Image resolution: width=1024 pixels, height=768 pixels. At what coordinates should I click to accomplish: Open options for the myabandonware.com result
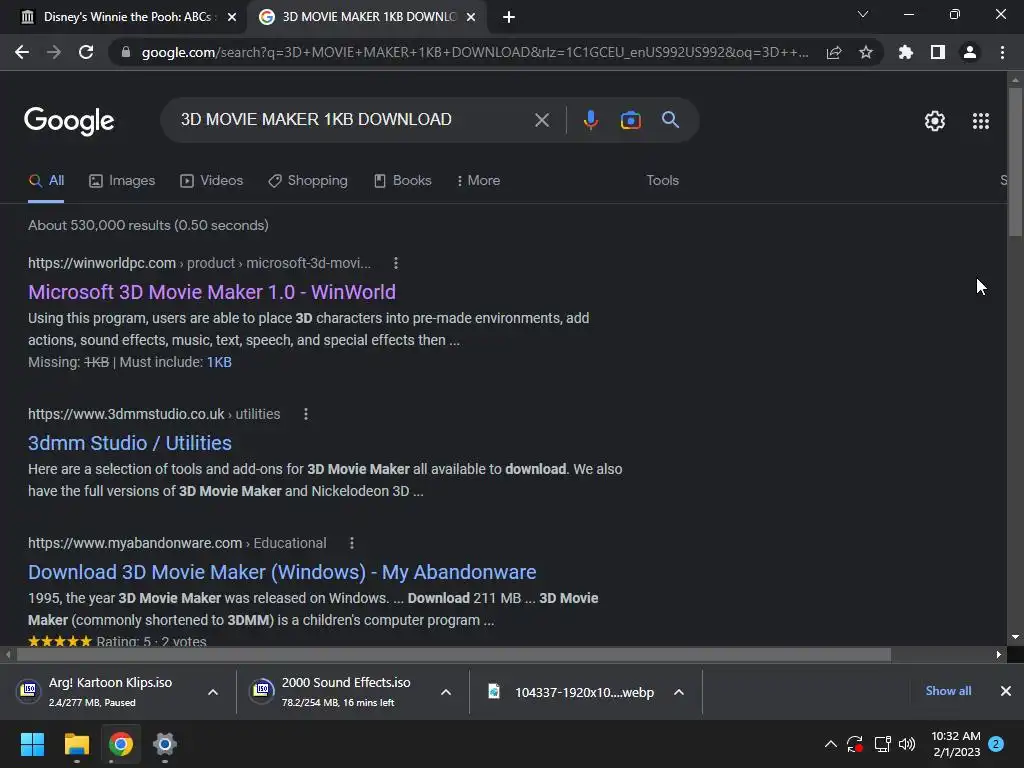point(351,543)
